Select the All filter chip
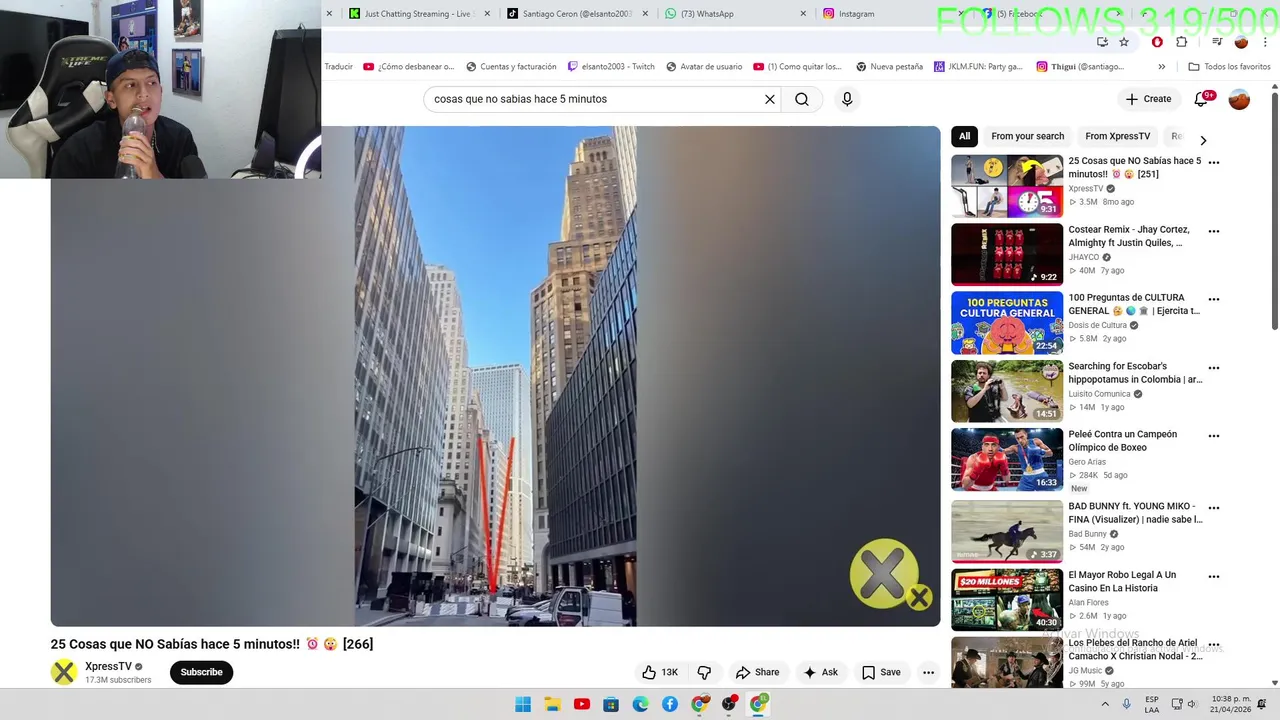The height and width of the screenshot is (720, 1280). (964, 136)
